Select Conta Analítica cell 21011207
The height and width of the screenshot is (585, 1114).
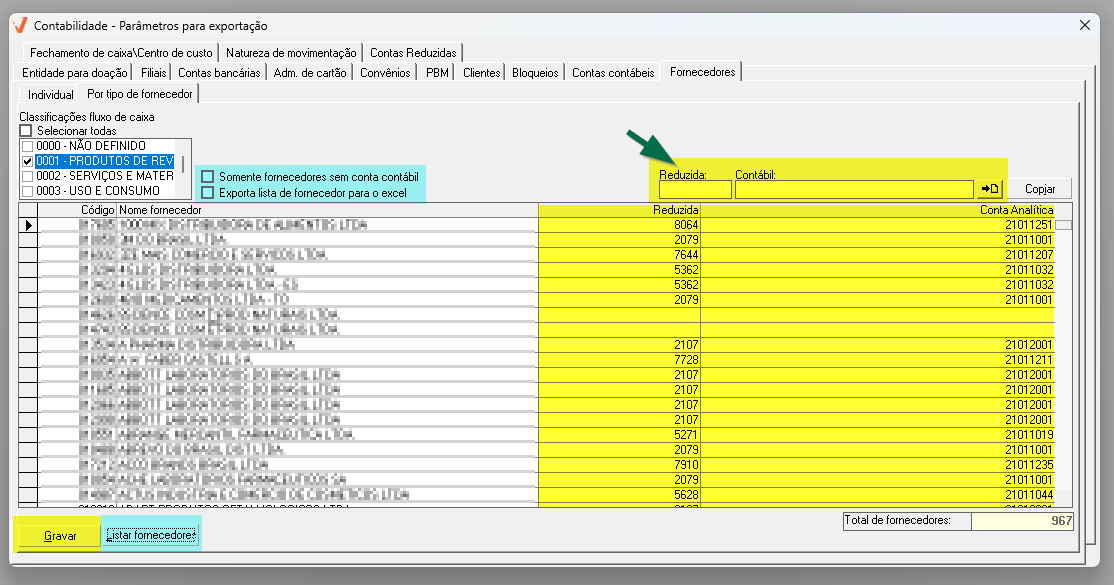coord(877,255)
